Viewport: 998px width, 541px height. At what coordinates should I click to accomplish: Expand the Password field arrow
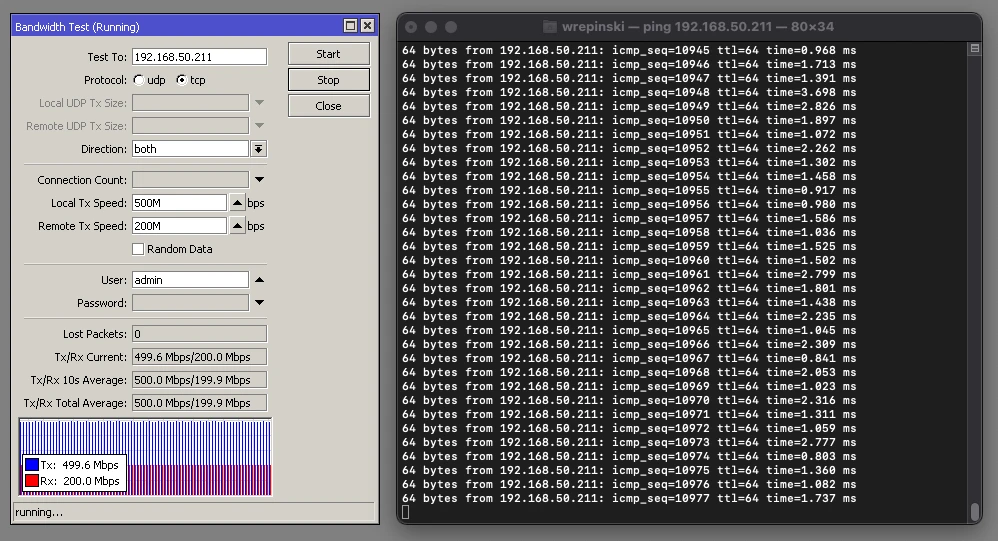[x=259, y=303]
